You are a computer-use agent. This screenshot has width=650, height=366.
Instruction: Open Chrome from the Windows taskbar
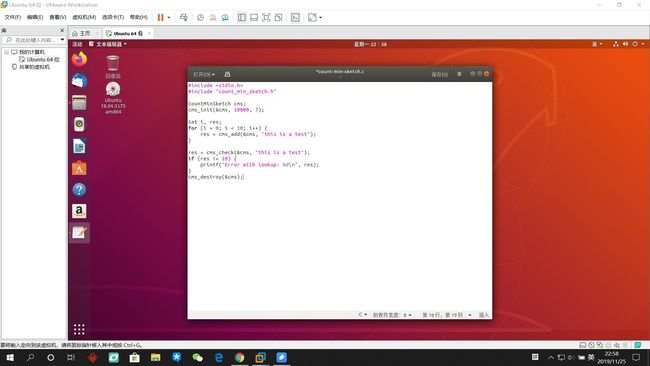pyautogui.click(x=240, y=357)
